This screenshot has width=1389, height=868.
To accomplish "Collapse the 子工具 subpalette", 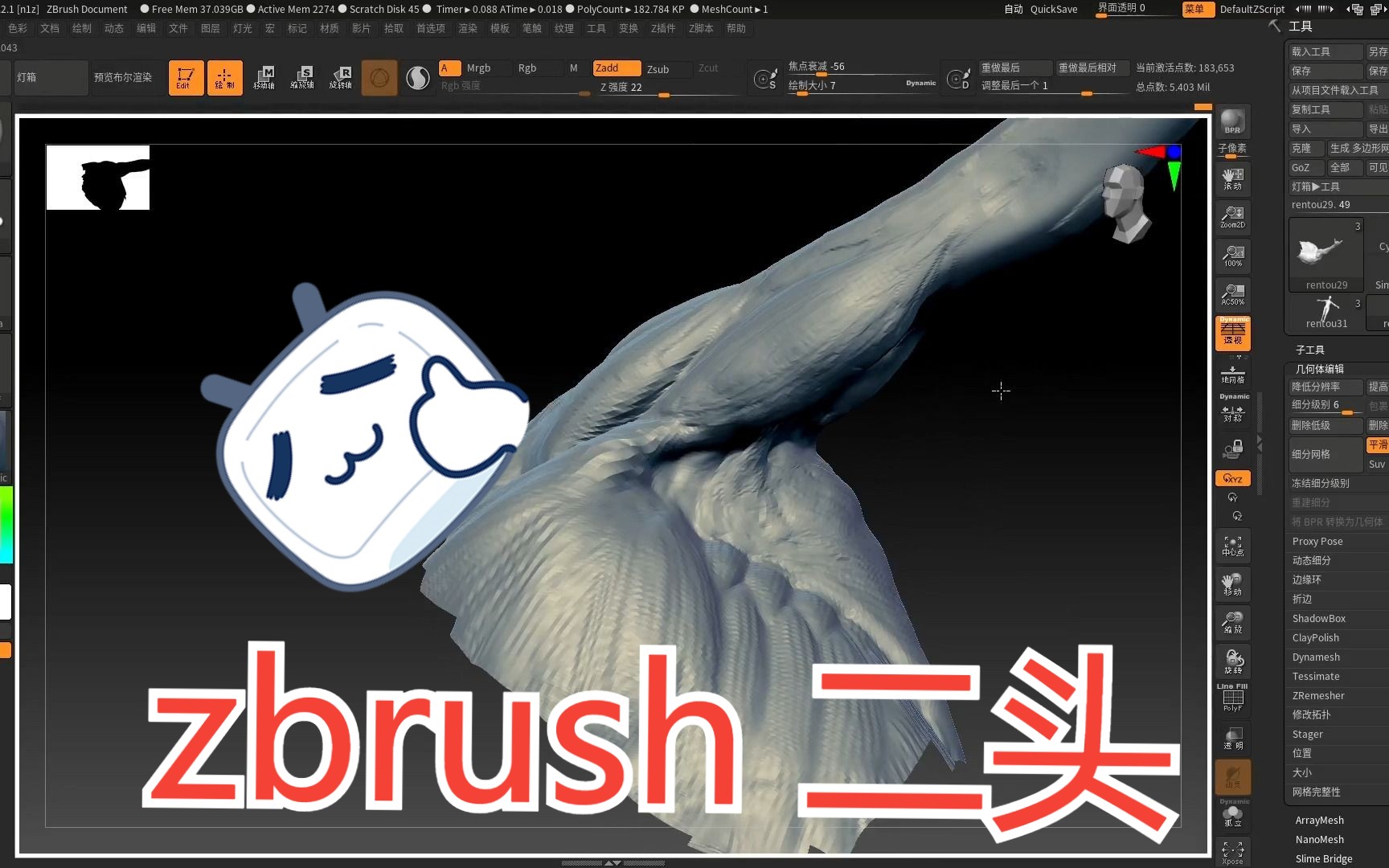I will [1311, 350].
